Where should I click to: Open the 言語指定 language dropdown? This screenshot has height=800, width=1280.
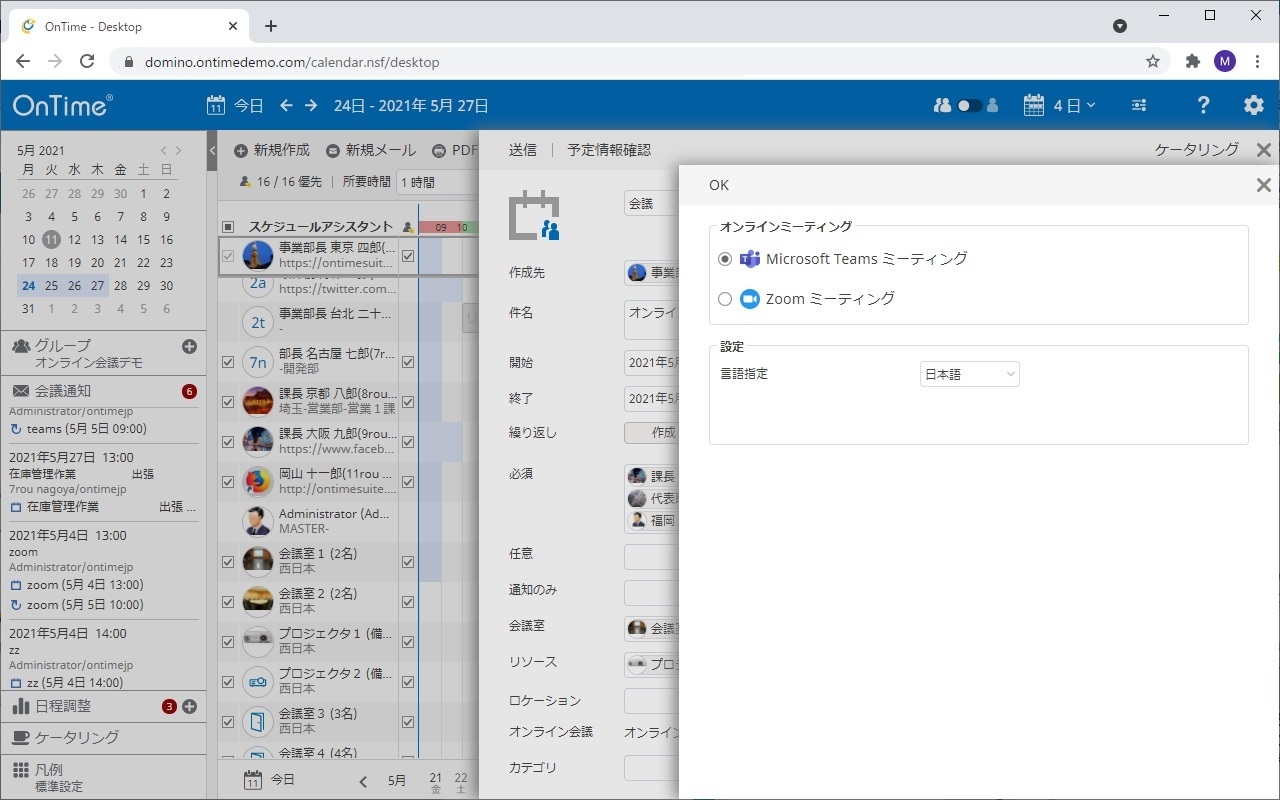pyautogui.click(x=969, y=373)
